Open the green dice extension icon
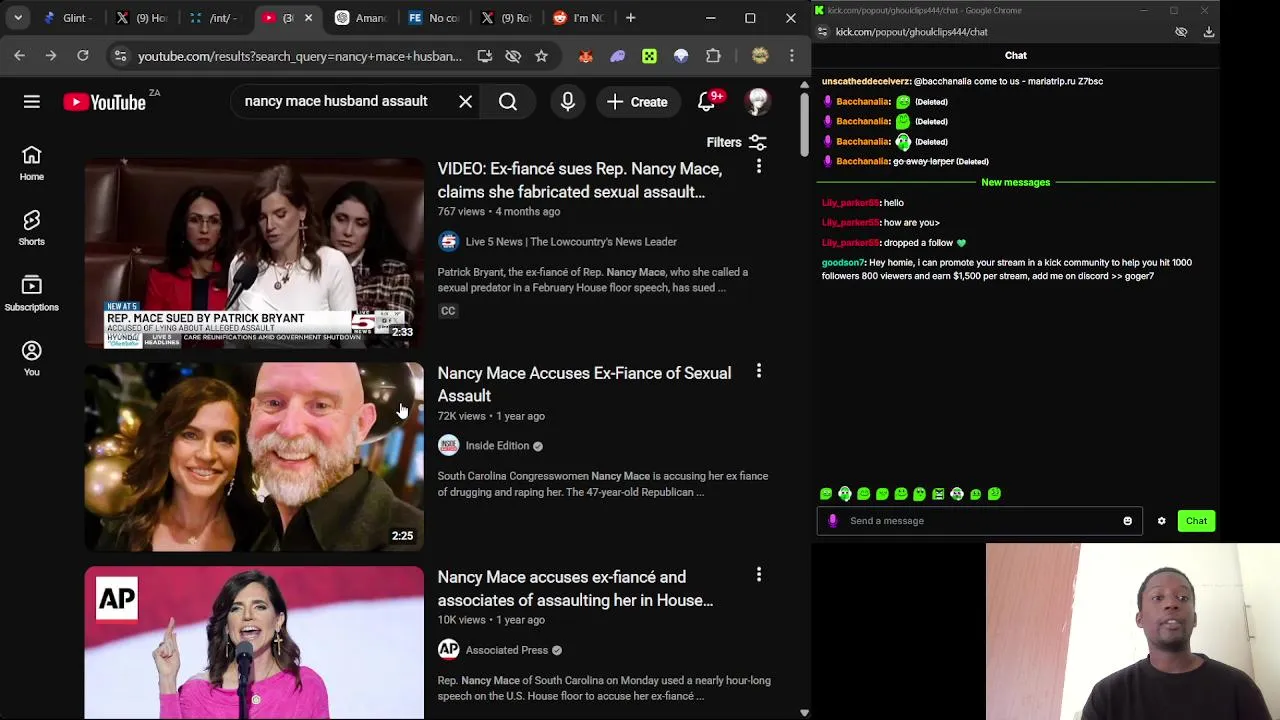The width and height of the screenshot is (1280, 720). (649, 56)
